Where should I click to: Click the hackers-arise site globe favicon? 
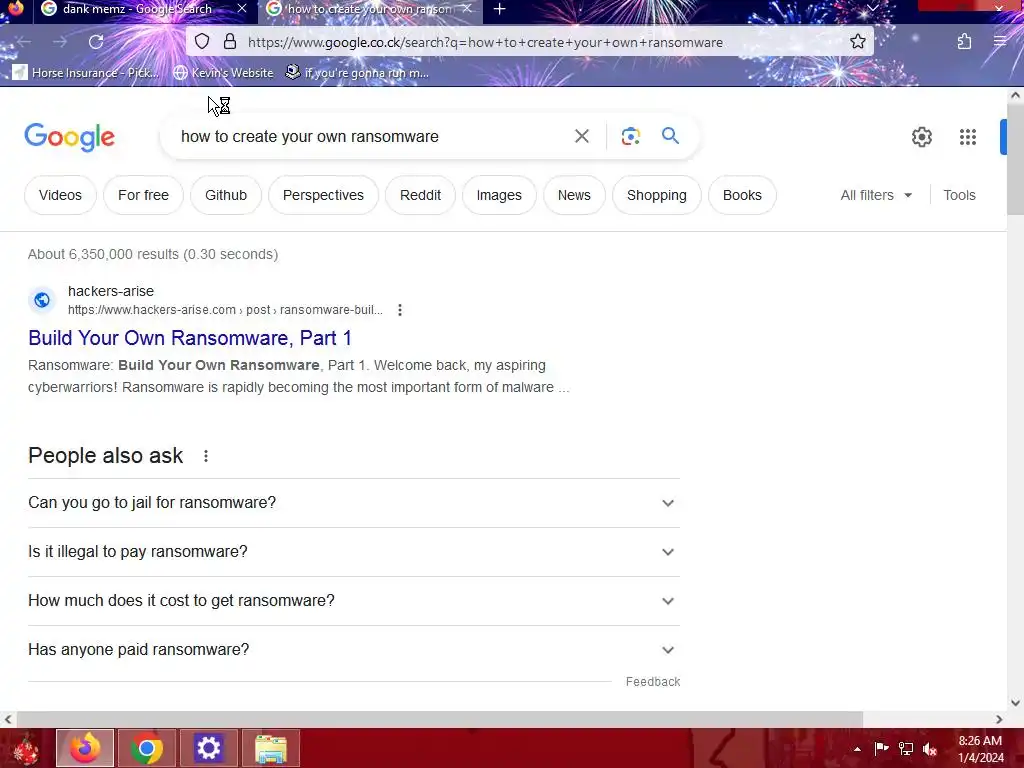click(x=42, y=300)
